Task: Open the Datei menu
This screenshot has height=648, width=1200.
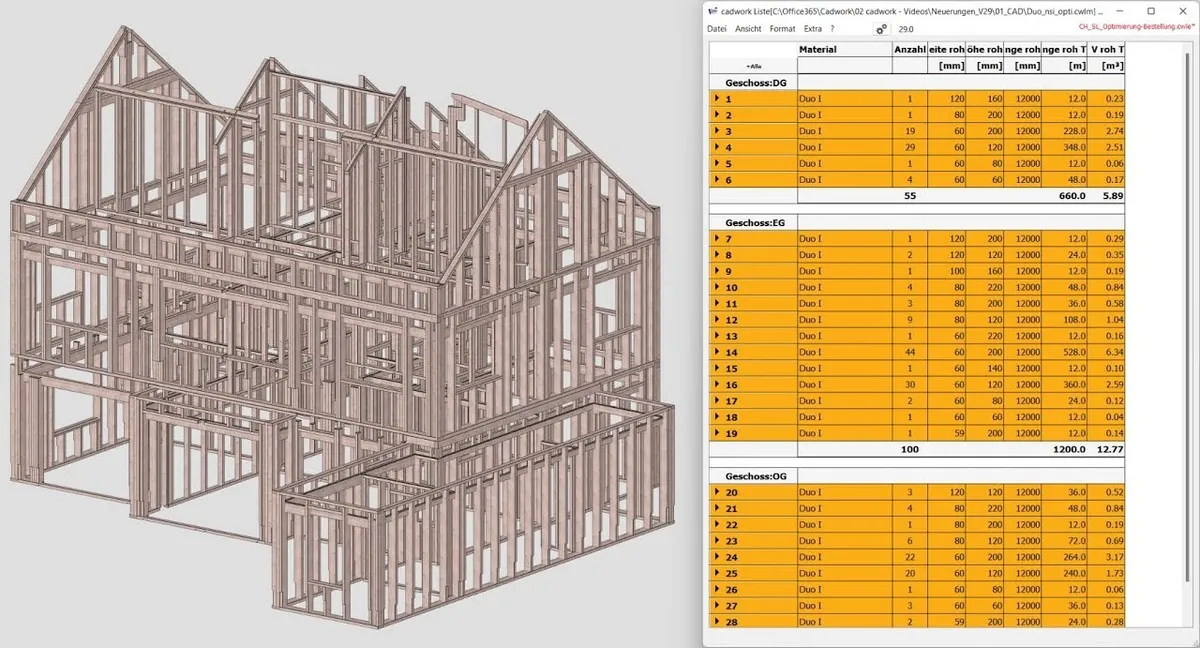Action: [x=717, y=29]
